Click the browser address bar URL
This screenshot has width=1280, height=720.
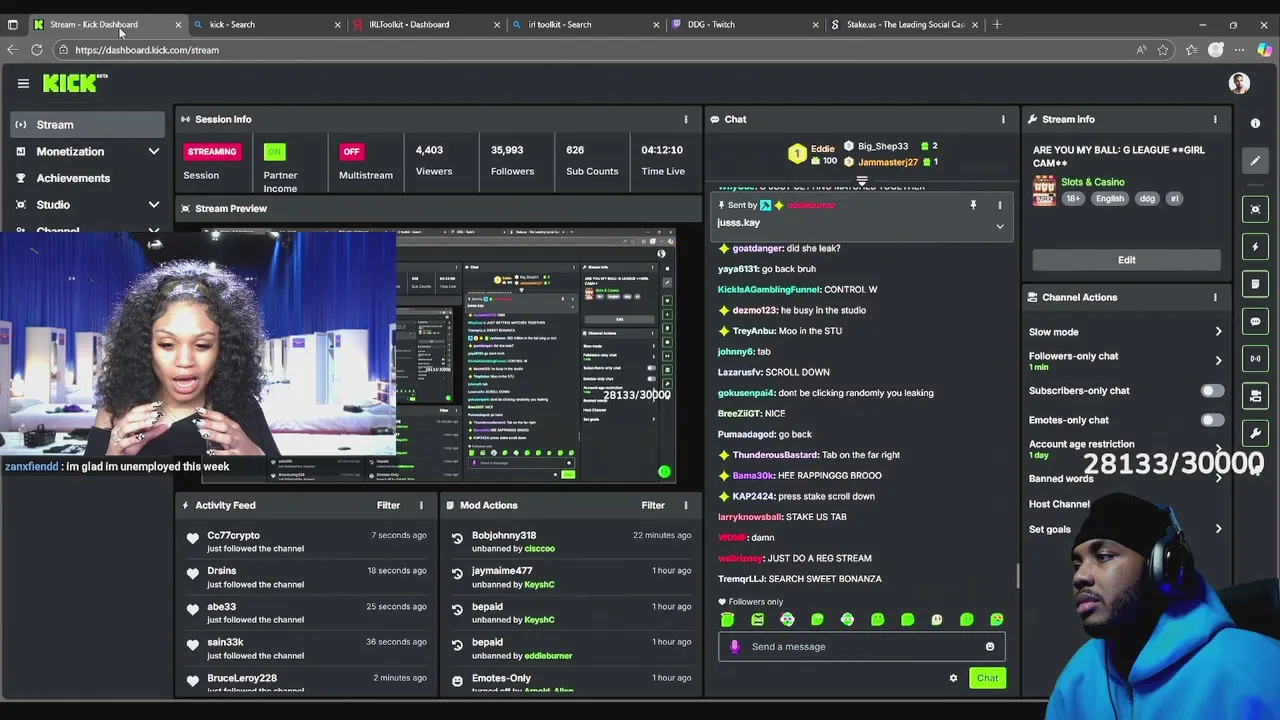click(147, 50)
